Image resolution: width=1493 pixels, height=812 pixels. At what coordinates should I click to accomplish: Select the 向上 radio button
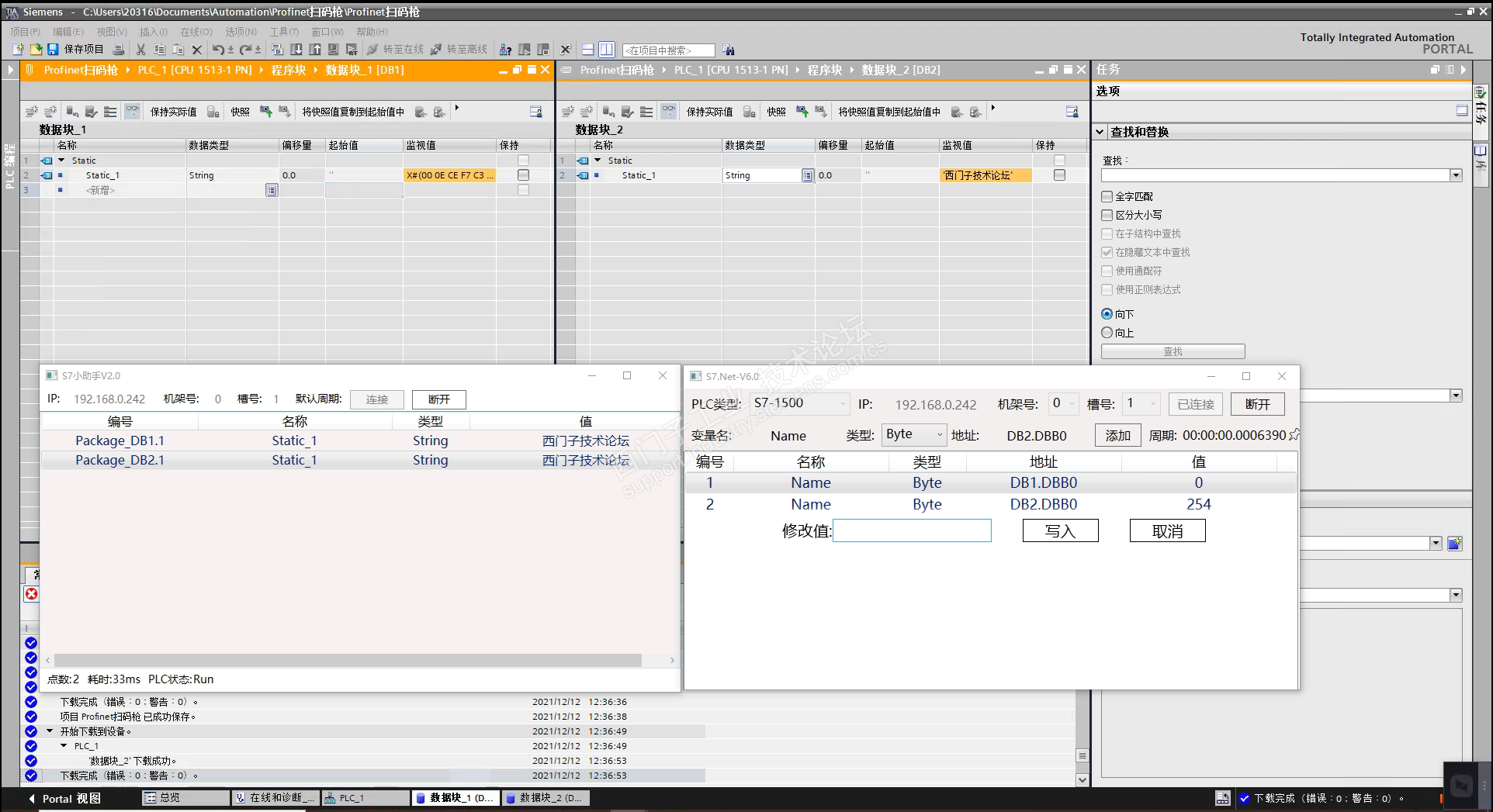pyautogui.click(x=1107, y=333)
